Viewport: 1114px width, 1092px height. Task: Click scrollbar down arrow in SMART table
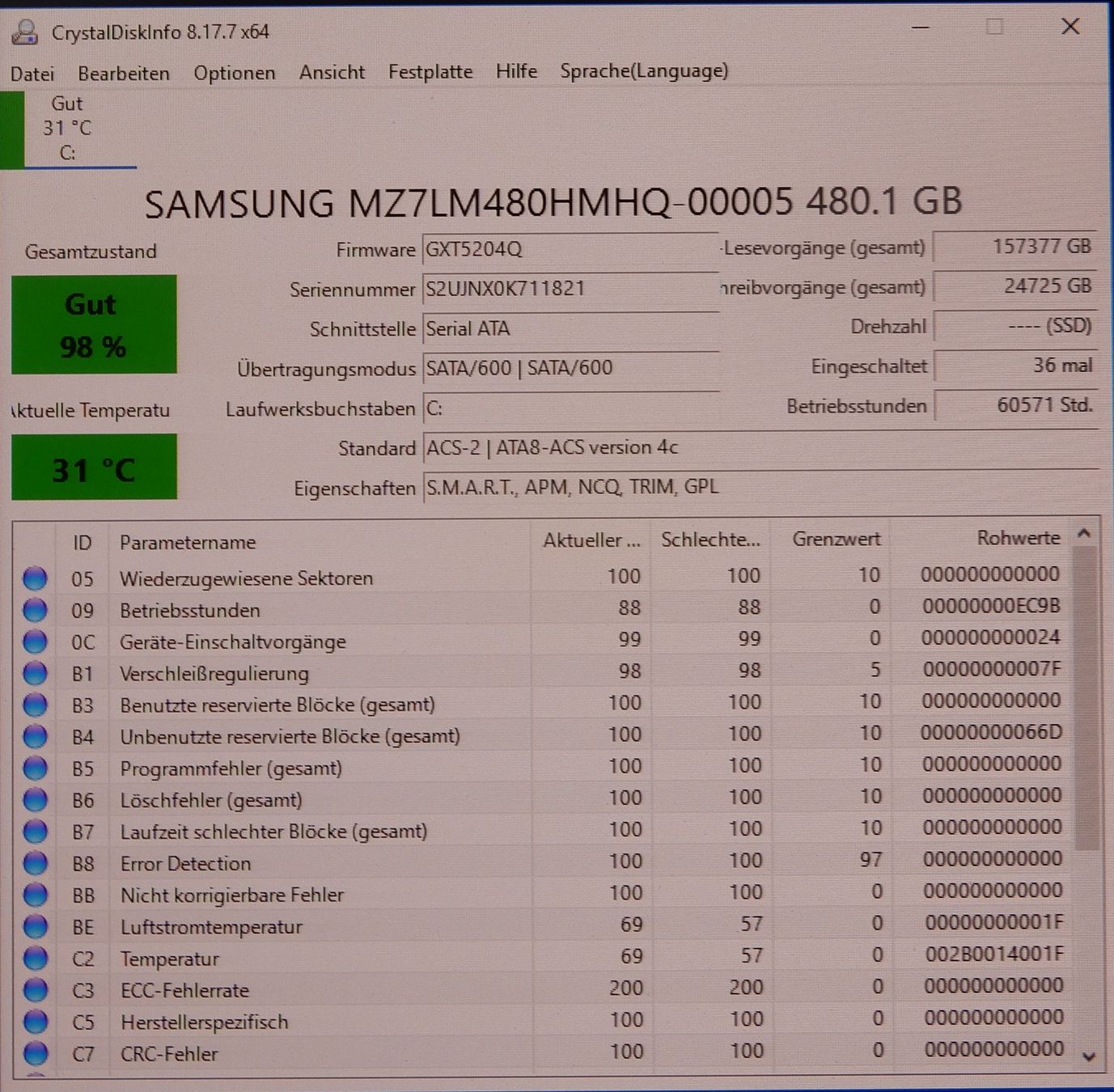tap(1089, 1056)
